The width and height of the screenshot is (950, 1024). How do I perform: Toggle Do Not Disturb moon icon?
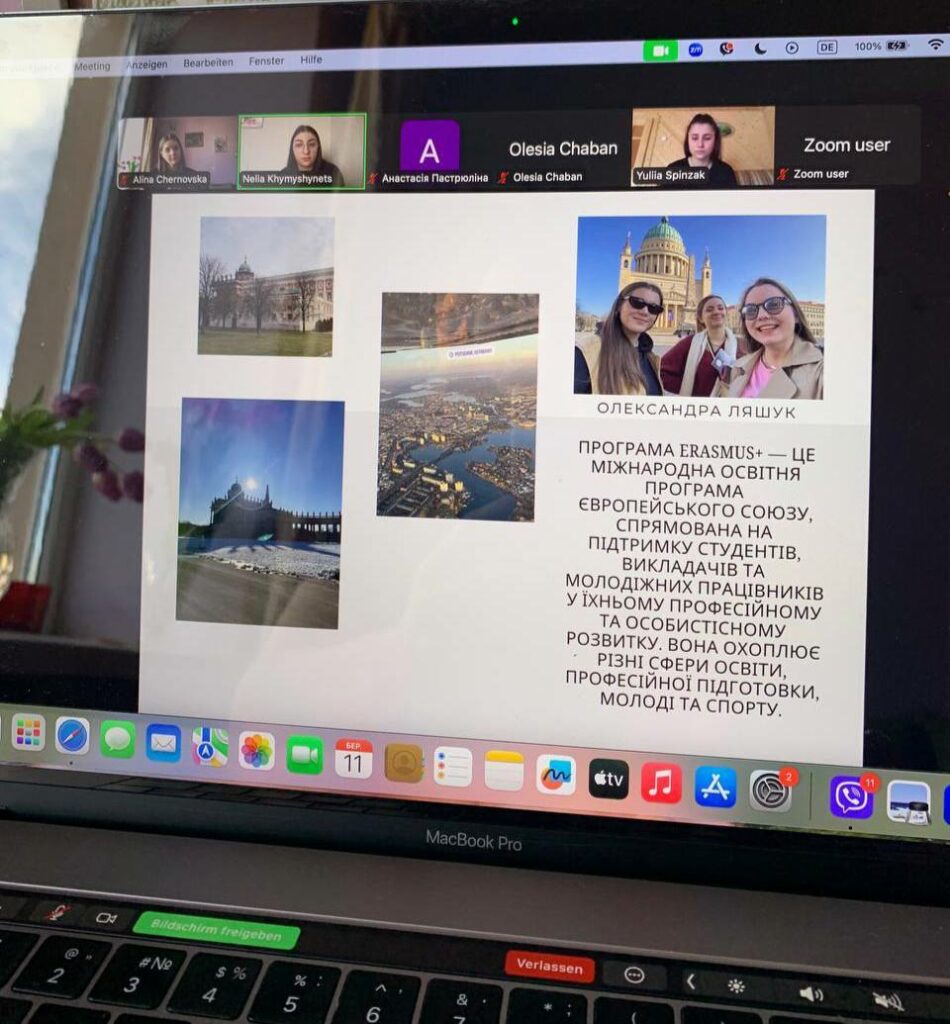(x=760, y=47)
